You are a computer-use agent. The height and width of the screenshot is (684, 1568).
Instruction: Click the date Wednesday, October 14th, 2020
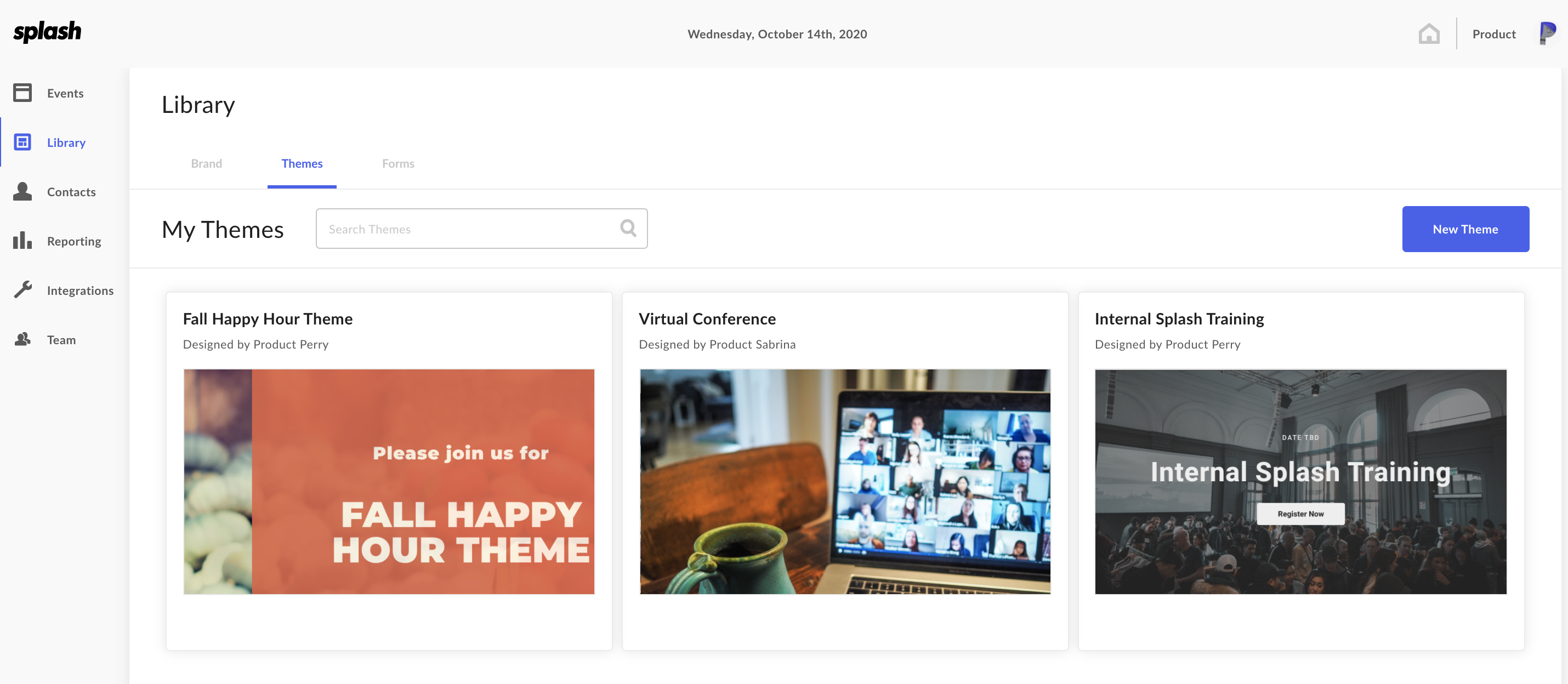click(x=777, y=34)
